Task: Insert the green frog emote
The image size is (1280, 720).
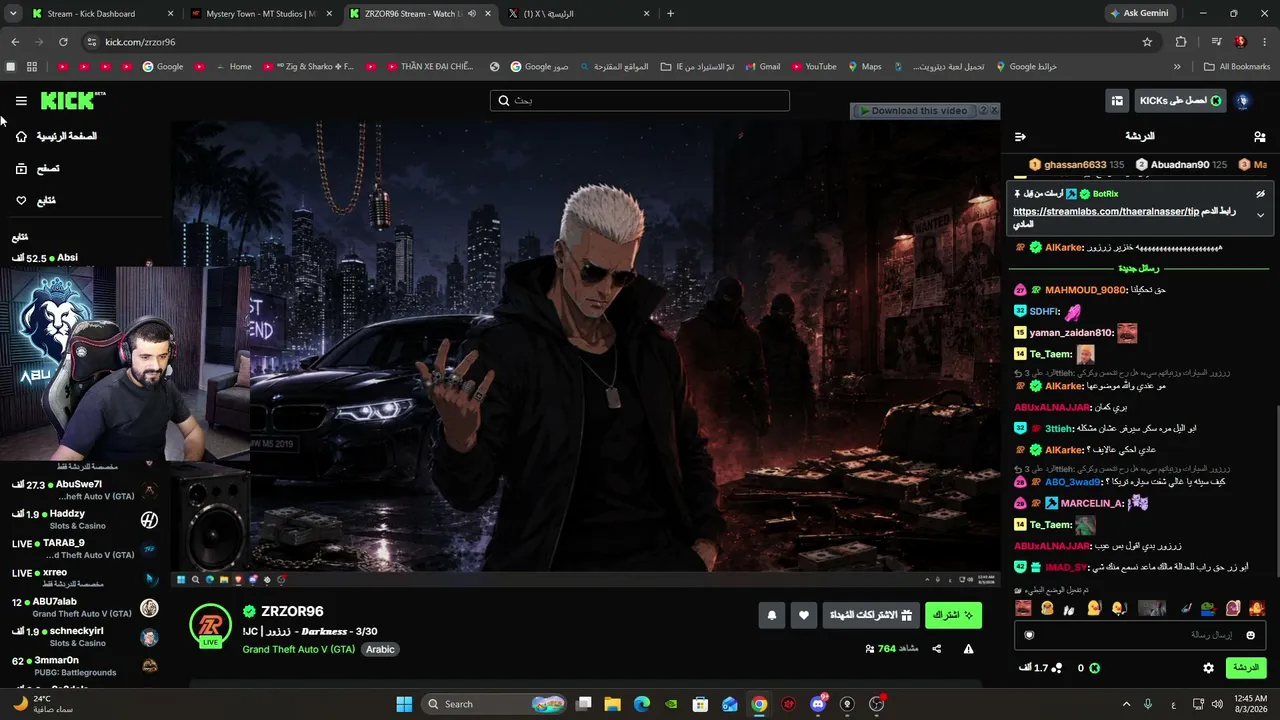Action: click(x=1208, y=608)
